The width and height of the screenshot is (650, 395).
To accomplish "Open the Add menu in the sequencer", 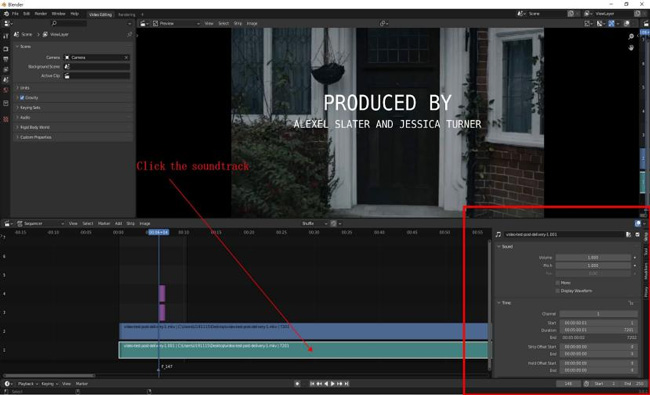I will (118, 224).
